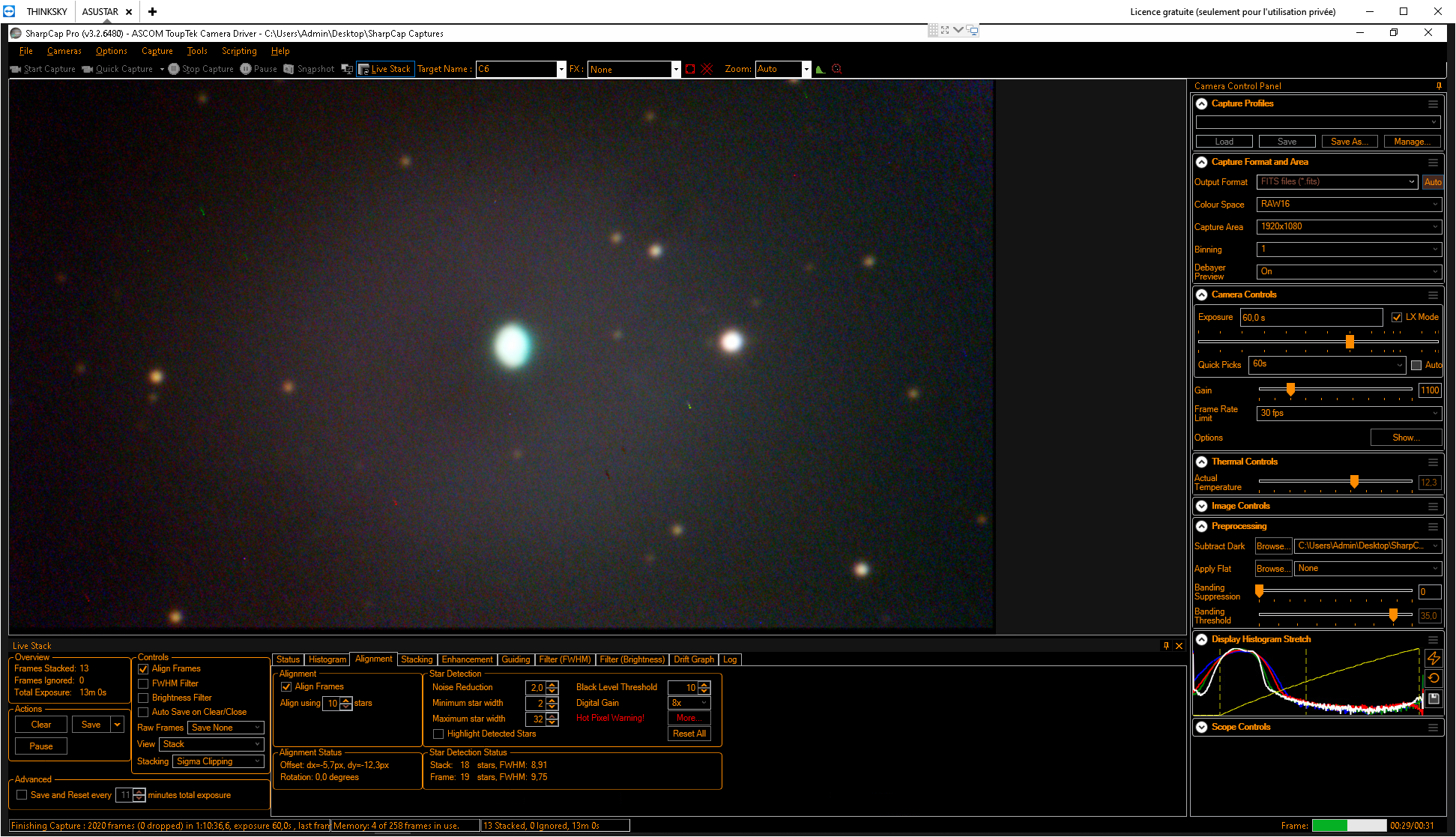Click the auto-stretch lightning bolt icon
This screenshot has height=837, width=1456.
pyautogui.click(x=1434, y=658)
